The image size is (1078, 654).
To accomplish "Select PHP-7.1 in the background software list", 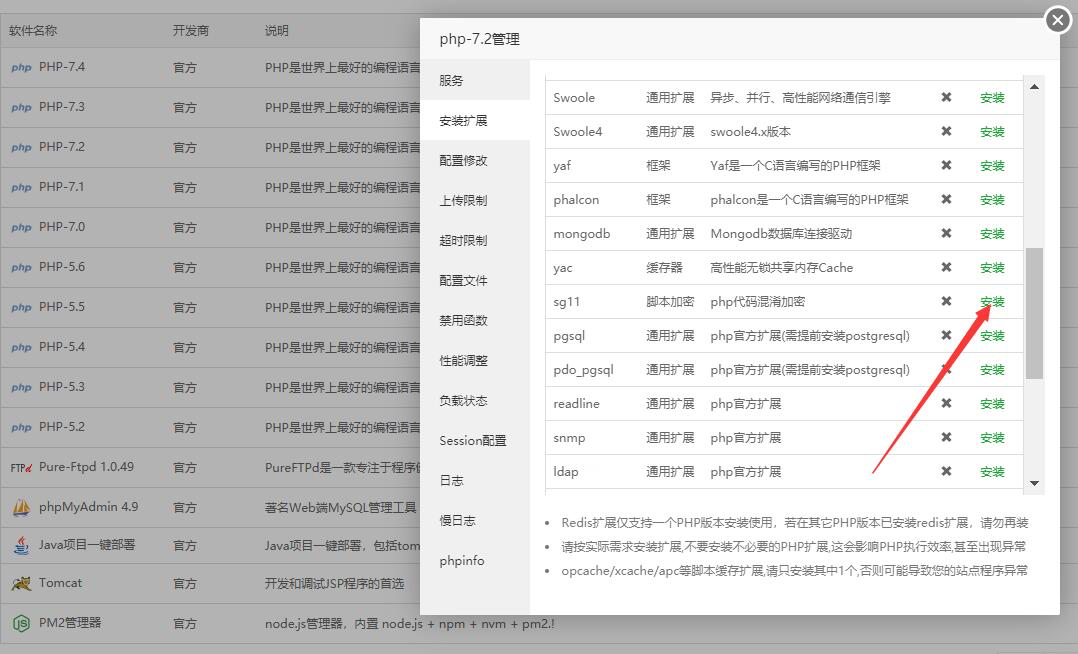I will (62, 186).
